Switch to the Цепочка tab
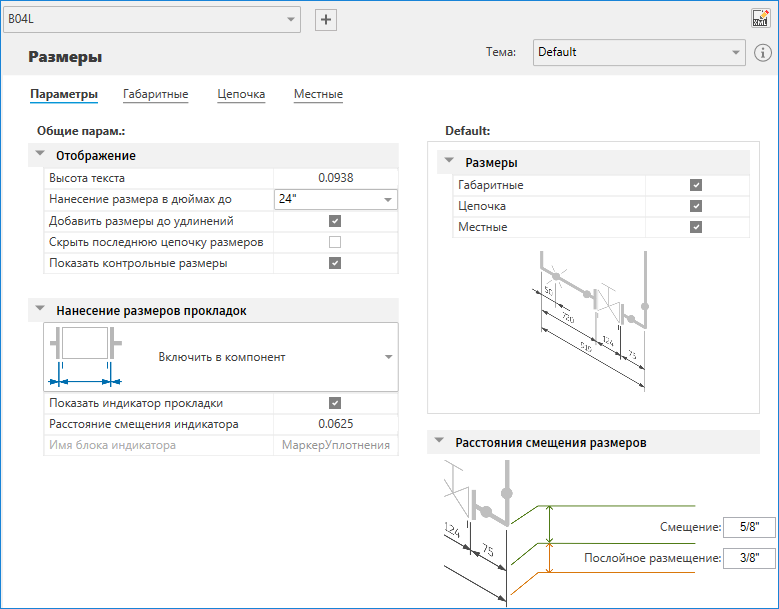The image size is (779, 609). 241,94
